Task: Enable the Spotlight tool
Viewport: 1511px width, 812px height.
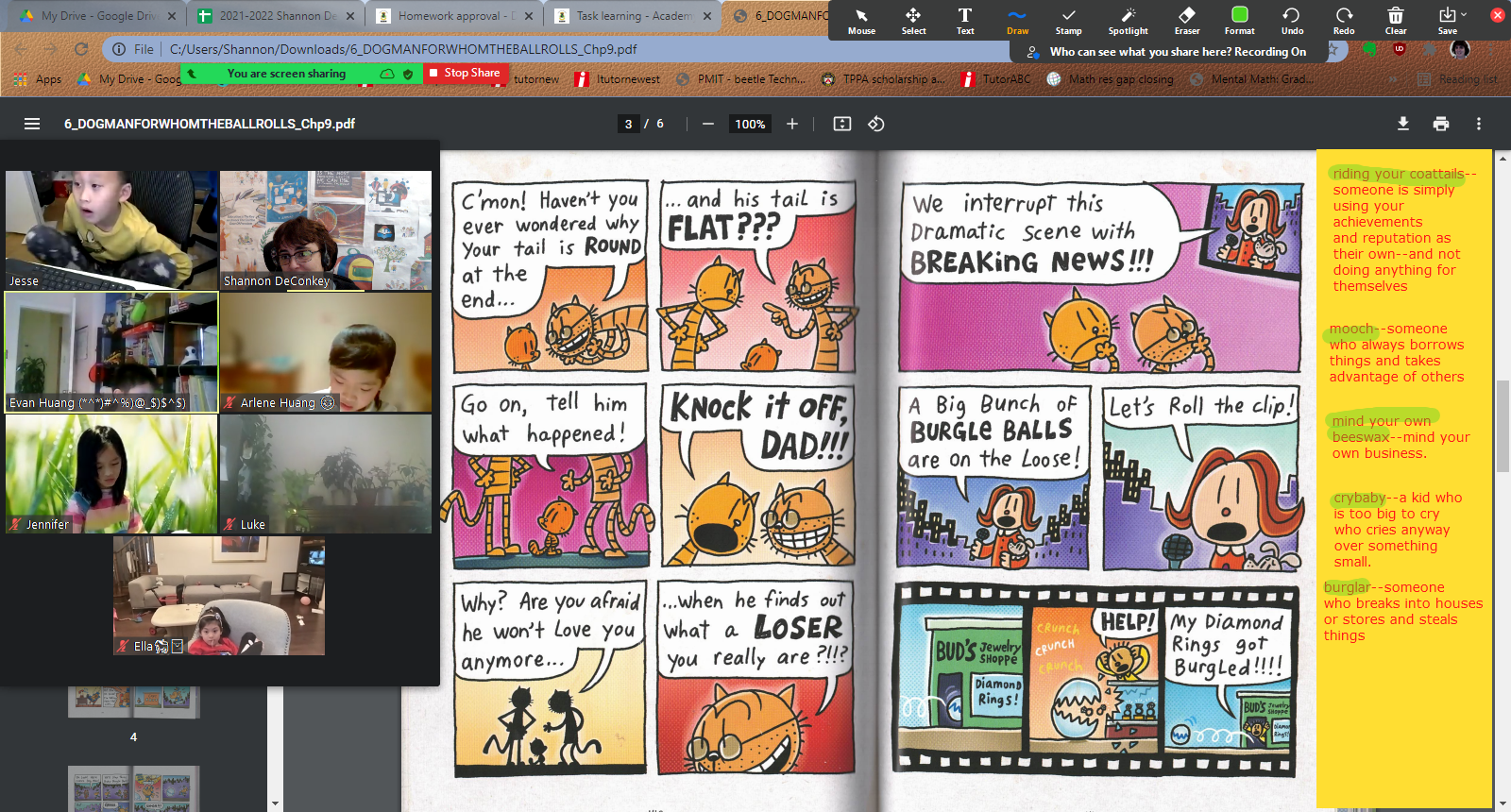Action: click(x=1128, y=21)
